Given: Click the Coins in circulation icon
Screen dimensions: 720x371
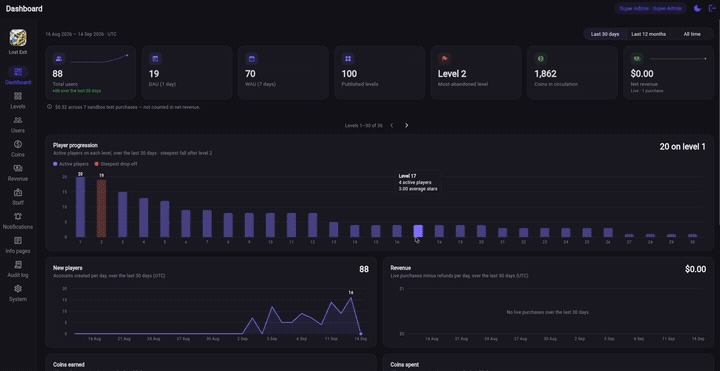Looking at the screenshot, I should (540, 59).
